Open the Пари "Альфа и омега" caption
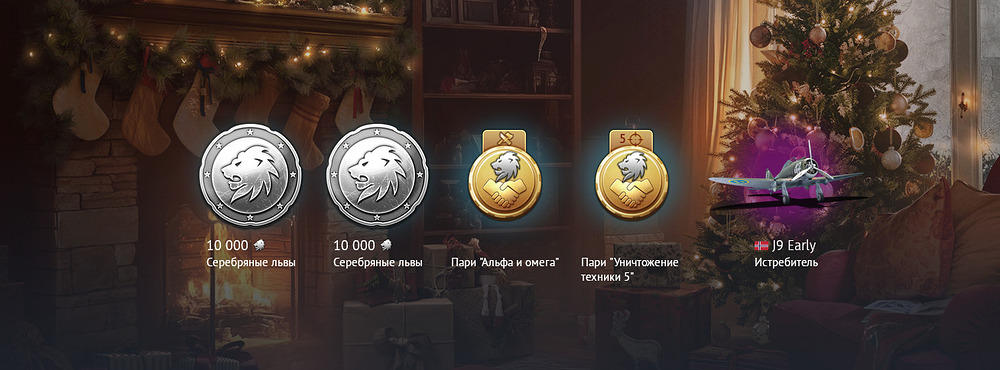The width and height of the screenshot is (1000, 370). pos(504,262)
